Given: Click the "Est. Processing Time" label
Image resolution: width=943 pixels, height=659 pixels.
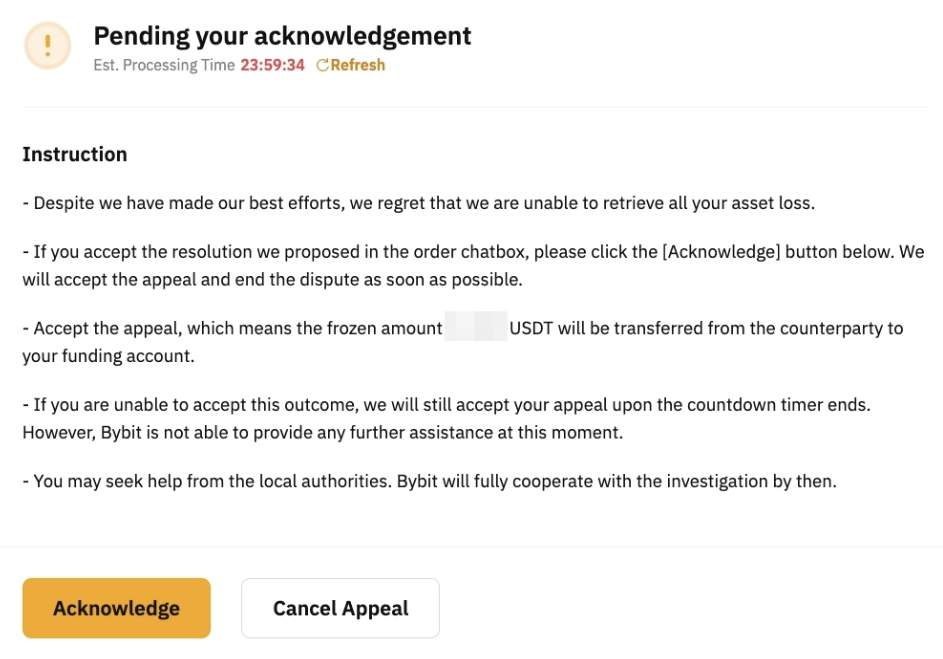Looking at the screenshot, I should point(164,65).
